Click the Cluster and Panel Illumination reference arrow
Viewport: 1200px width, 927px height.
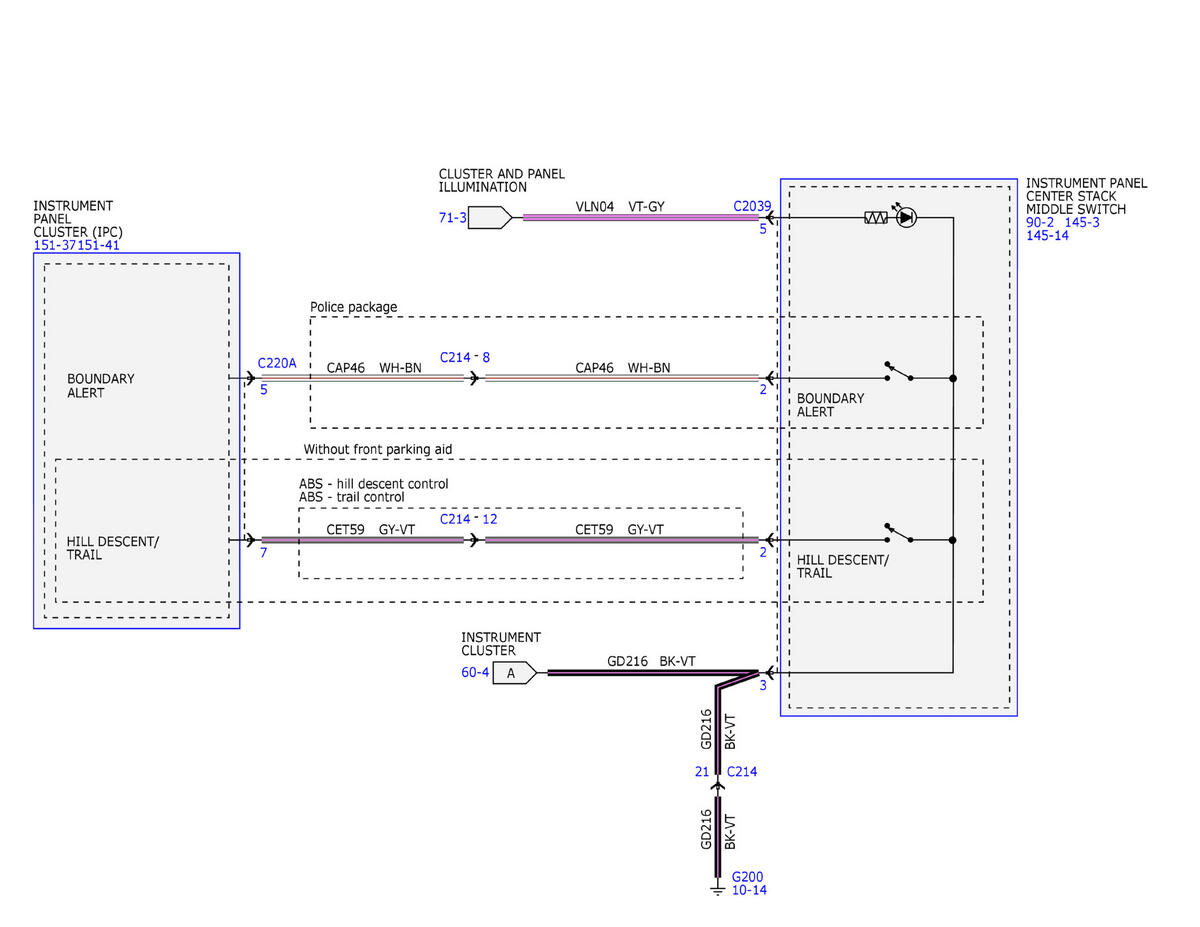pyautogui.click(x=491, y=217)
